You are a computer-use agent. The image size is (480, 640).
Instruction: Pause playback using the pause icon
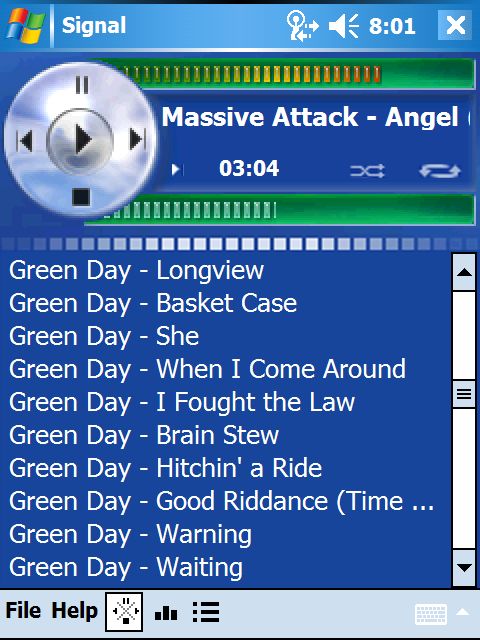point(82,85)
